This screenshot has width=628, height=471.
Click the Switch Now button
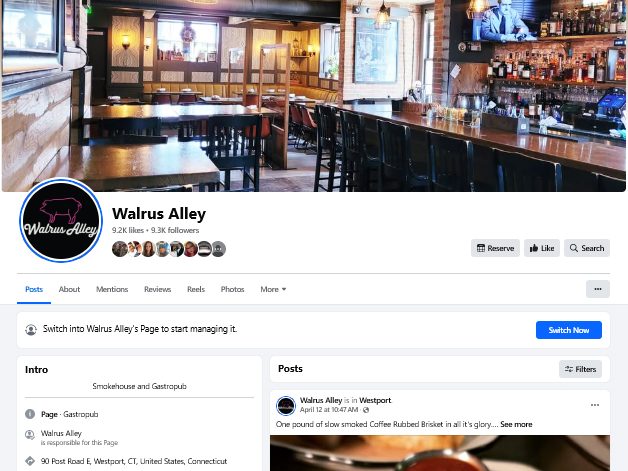coord(569,330)
